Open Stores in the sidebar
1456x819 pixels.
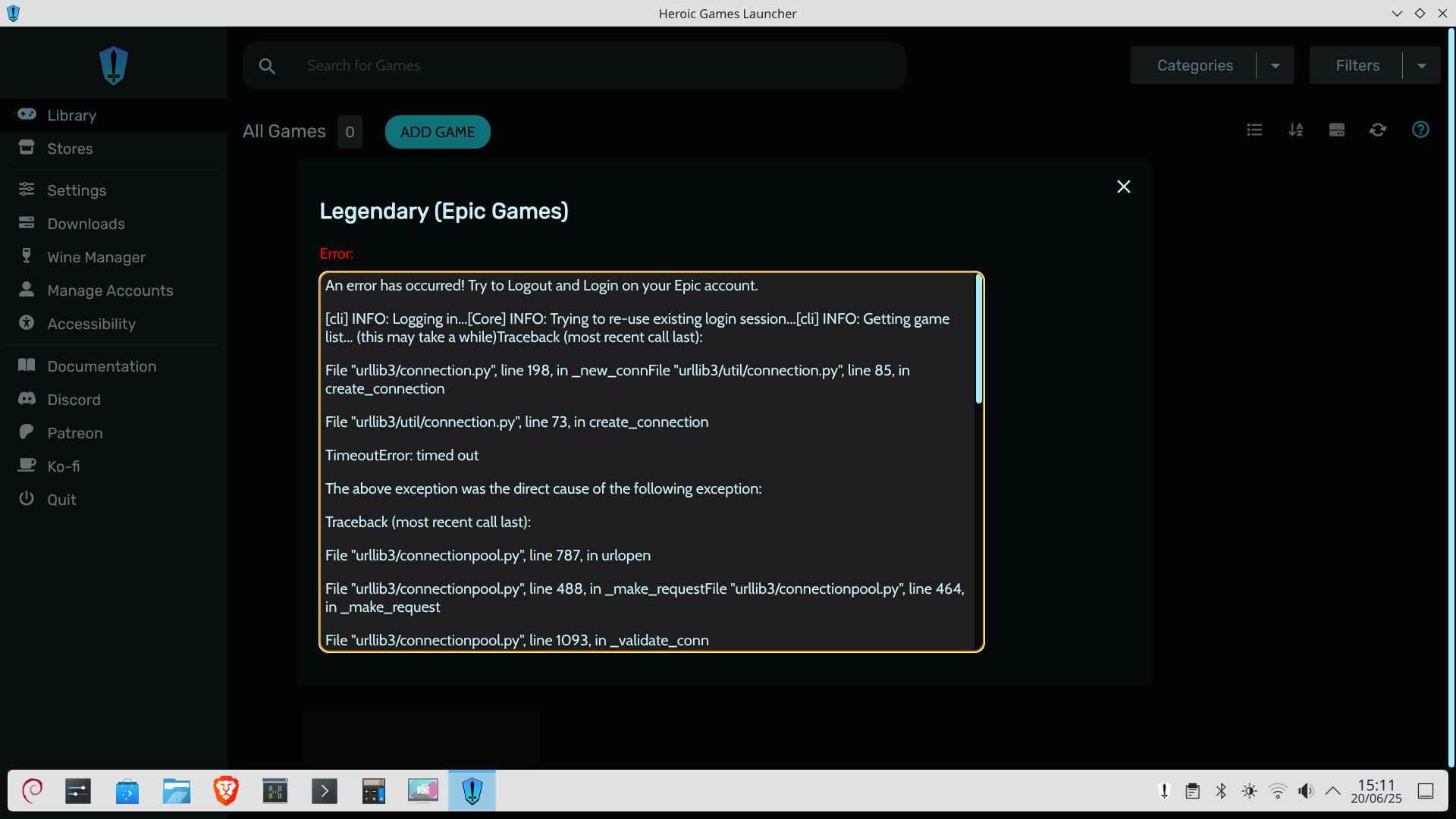[x=70, y=149]
